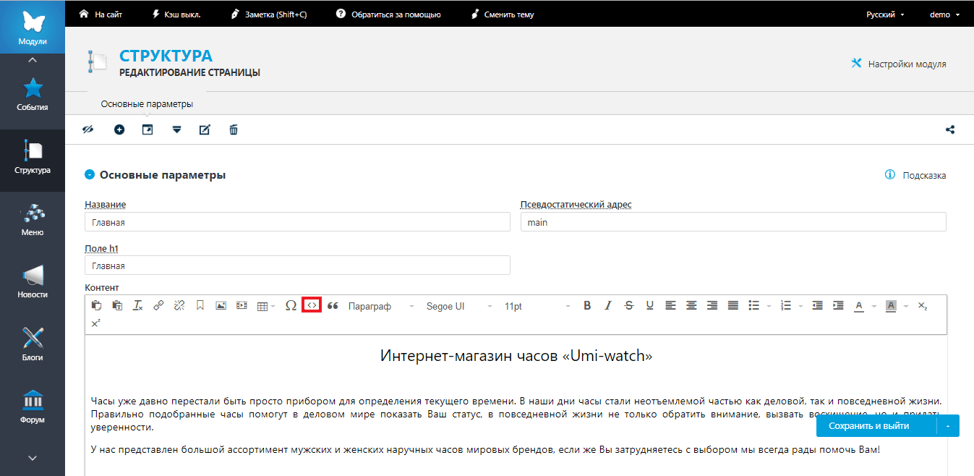This screenshot has height=476, width=974.
Task: Apply the text color swatch
Action: point(860,306)
